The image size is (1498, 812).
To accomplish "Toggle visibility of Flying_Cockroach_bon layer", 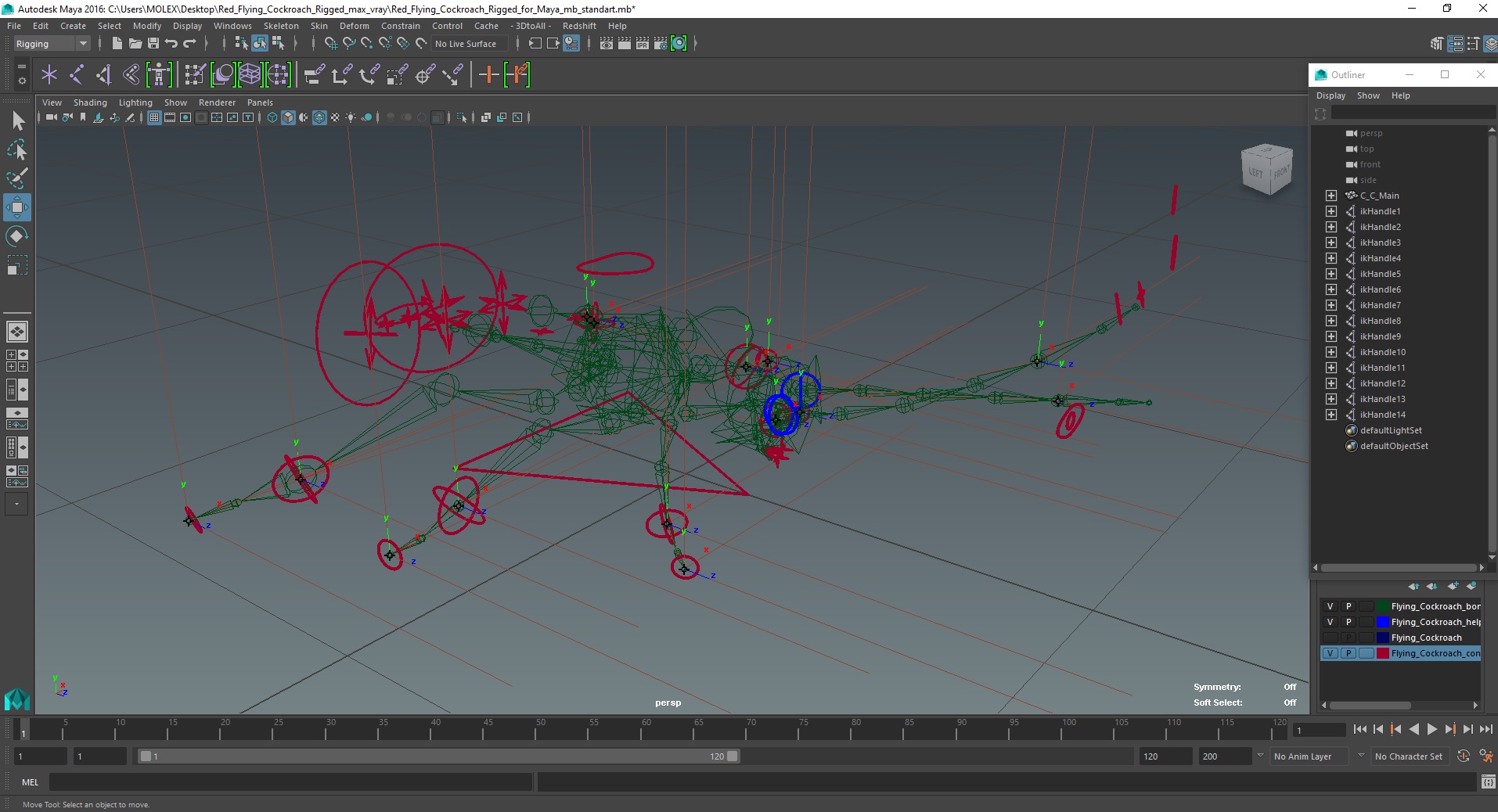I will (1330, 606).
